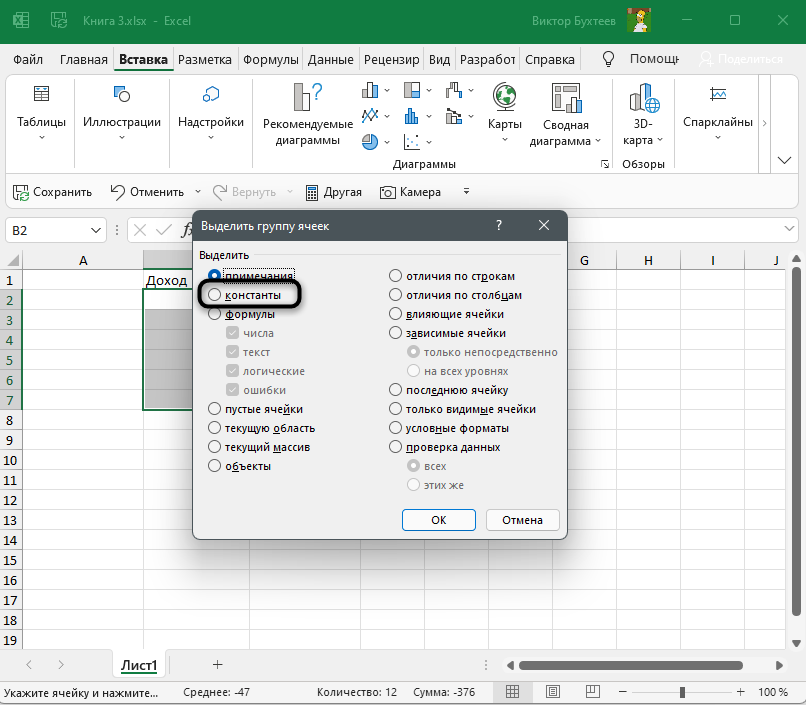Viewport: 806px width, 705px height.
Task: Switch to the Формулы ribbon tab
Action: tap(272, 59)
